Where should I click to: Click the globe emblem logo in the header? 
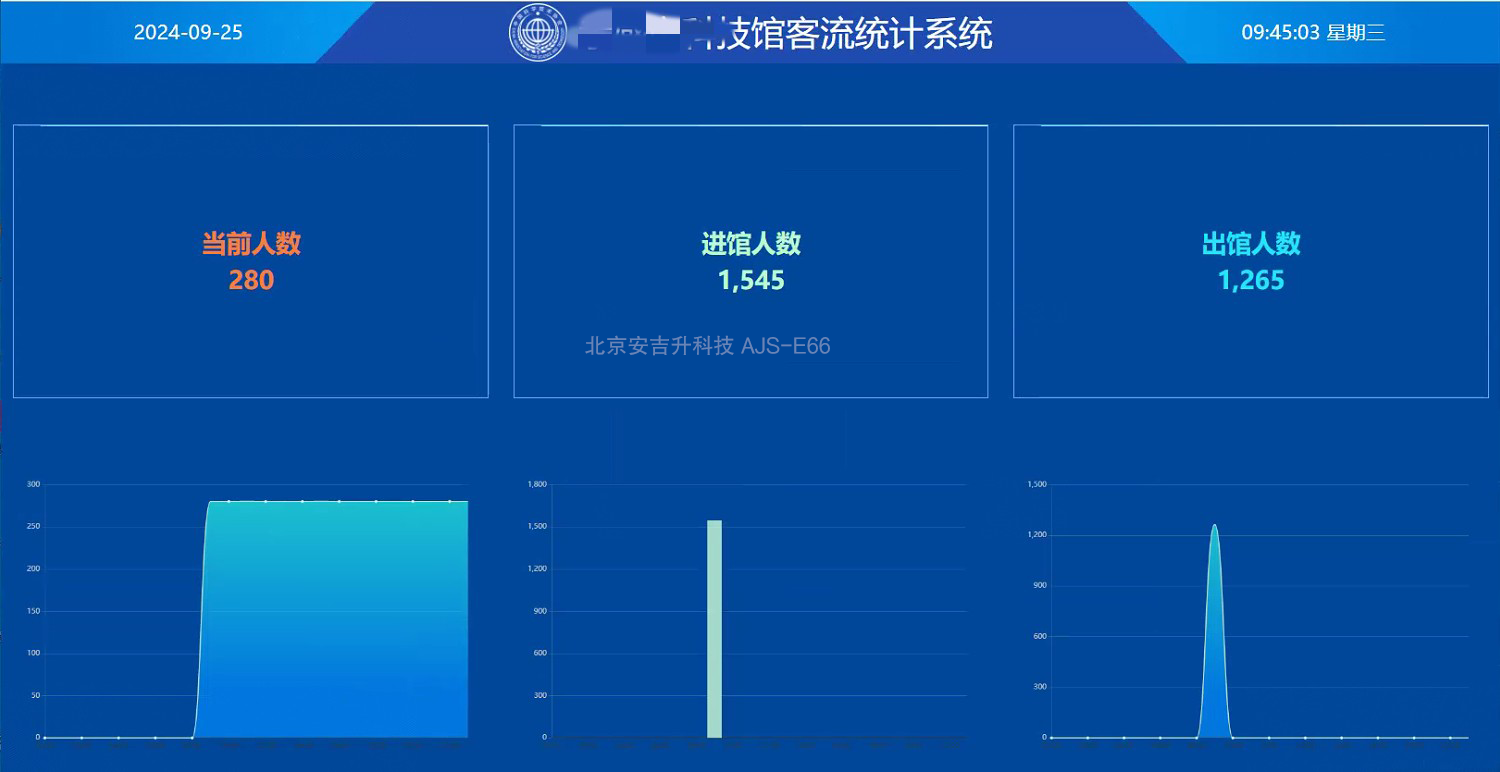coord(538,33)
